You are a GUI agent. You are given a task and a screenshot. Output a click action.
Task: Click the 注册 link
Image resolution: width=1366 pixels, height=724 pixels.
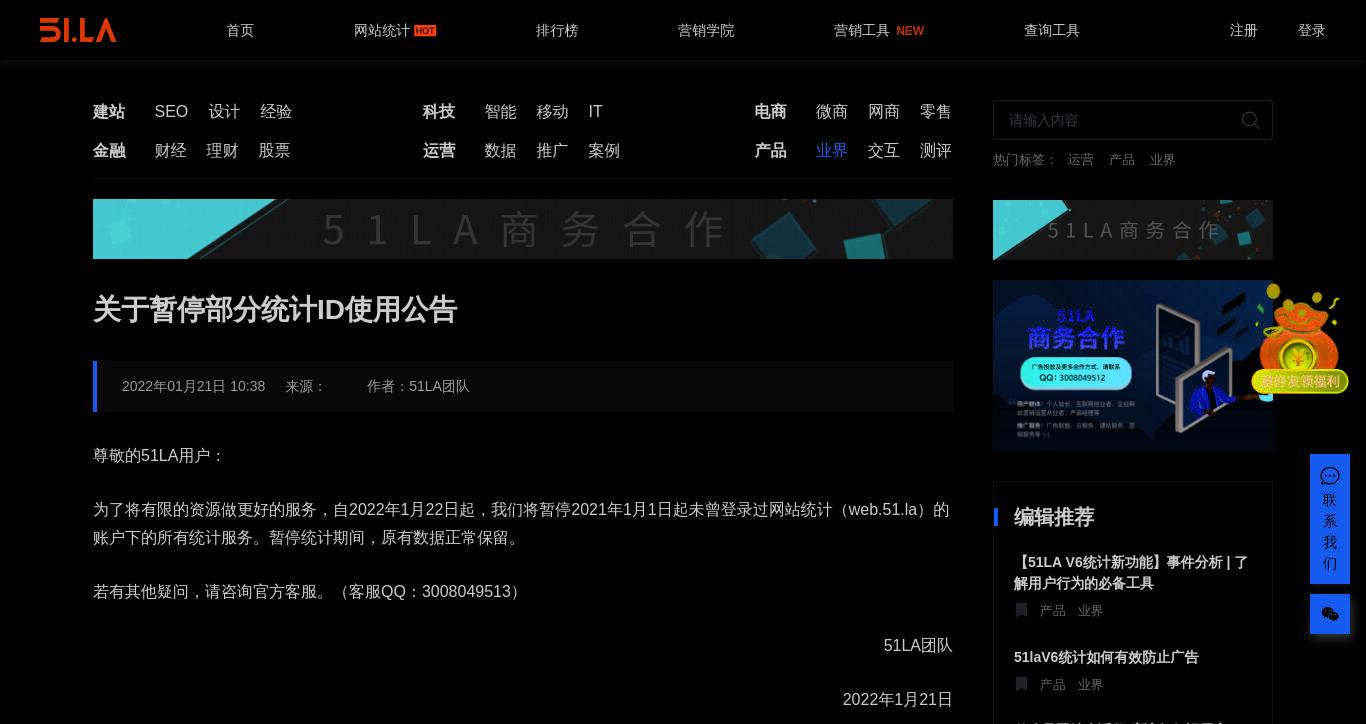click(x=1244, y=30)
